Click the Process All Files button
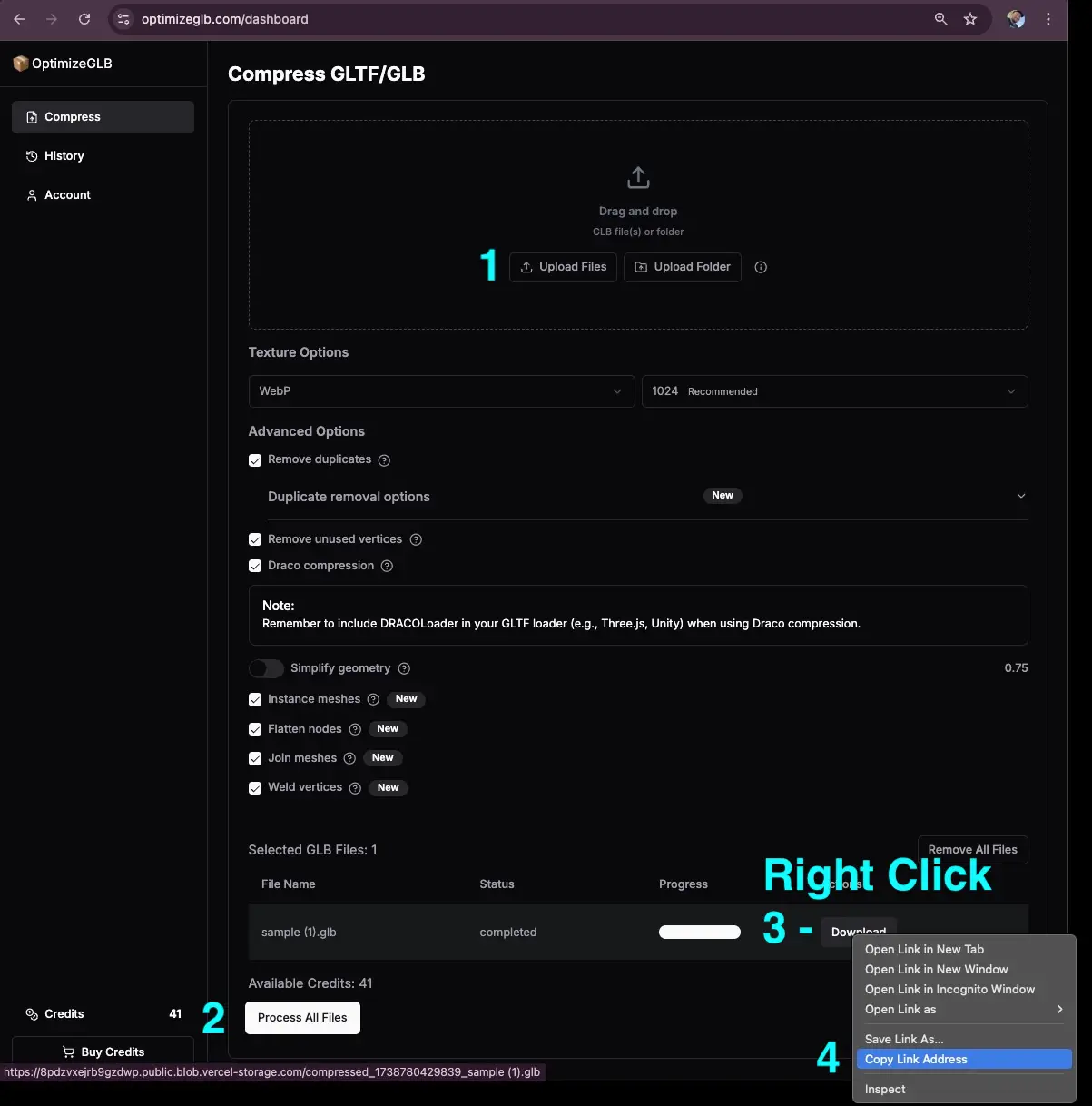Screen dimensions: 1092x1106 click(x=302, y=1017)
